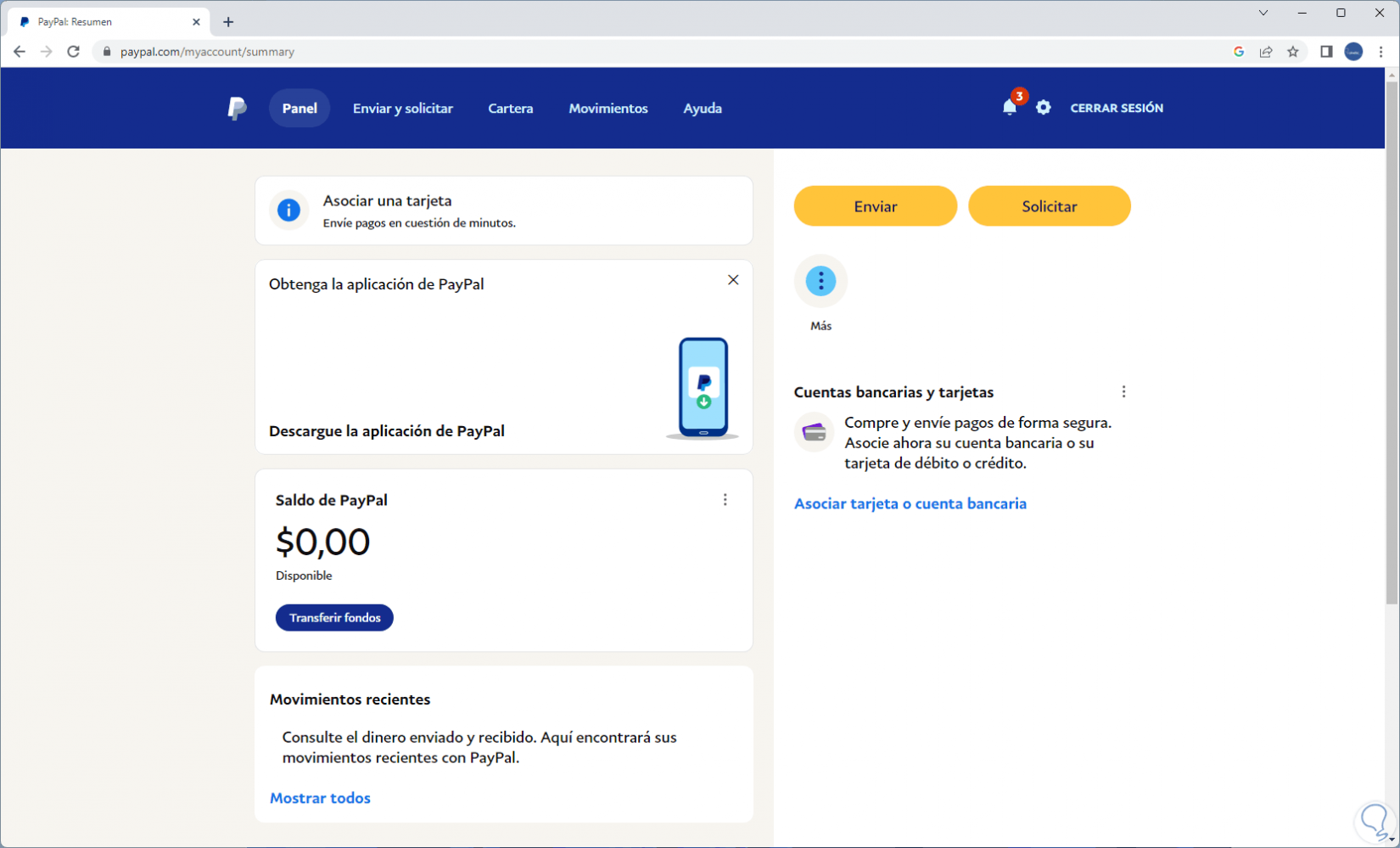Screen dimensions: 1400x848
Task: Click the Más three-dot circle icon
Action: [x=820, y=281]
